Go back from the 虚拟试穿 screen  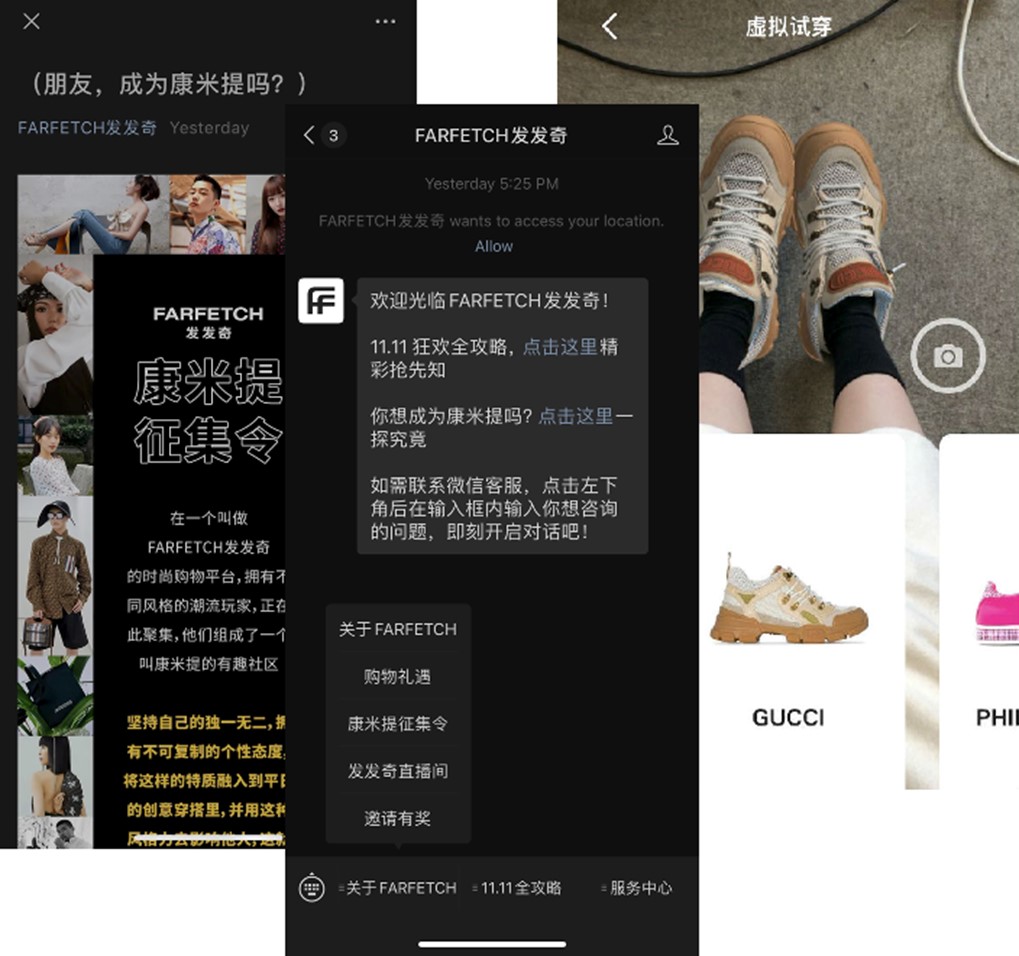tap(609, 27)
